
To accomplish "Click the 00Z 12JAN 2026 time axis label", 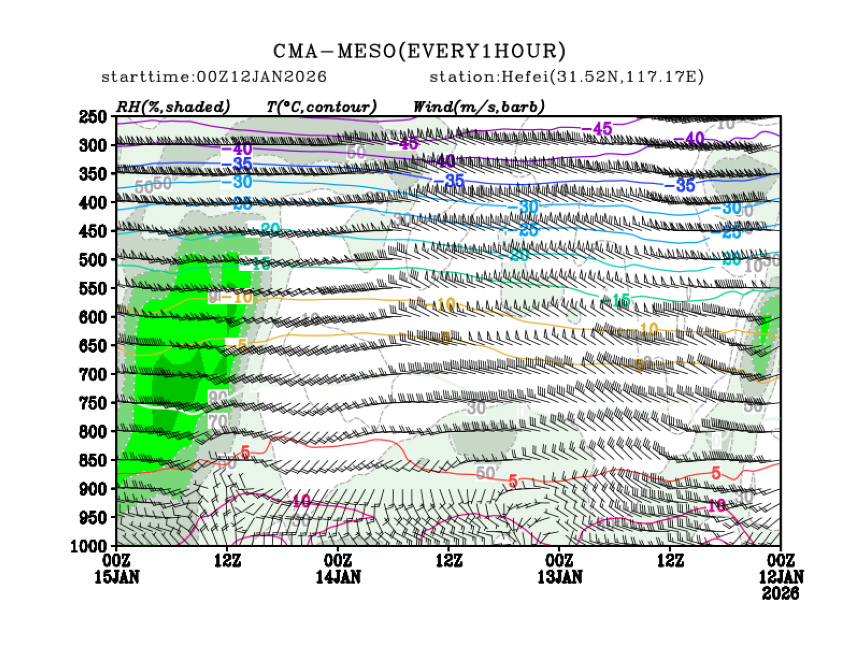I will [781, 576].
